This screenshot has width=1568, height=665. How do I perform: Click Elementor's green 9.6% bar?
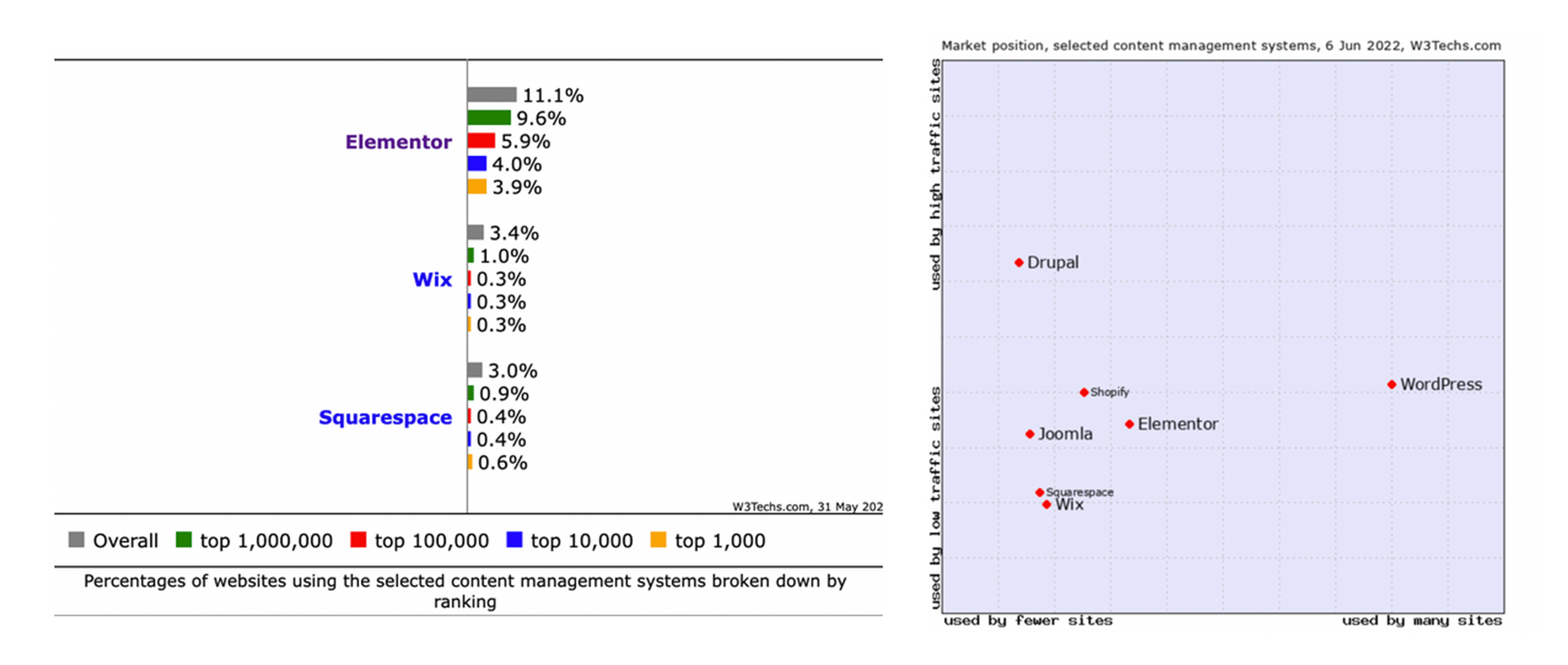click(x=489, y=118)
